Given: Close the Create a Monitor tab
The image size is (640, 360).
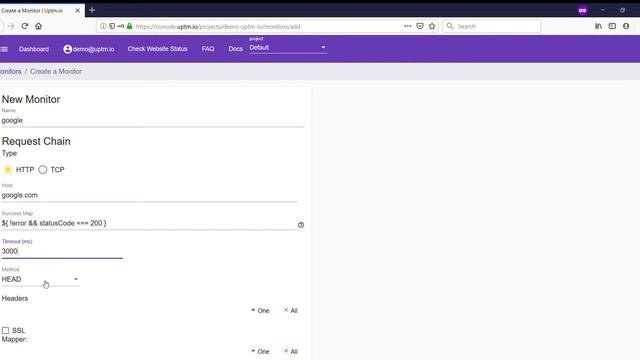Looking at the screenshot, I should click(x=78, y=11).
